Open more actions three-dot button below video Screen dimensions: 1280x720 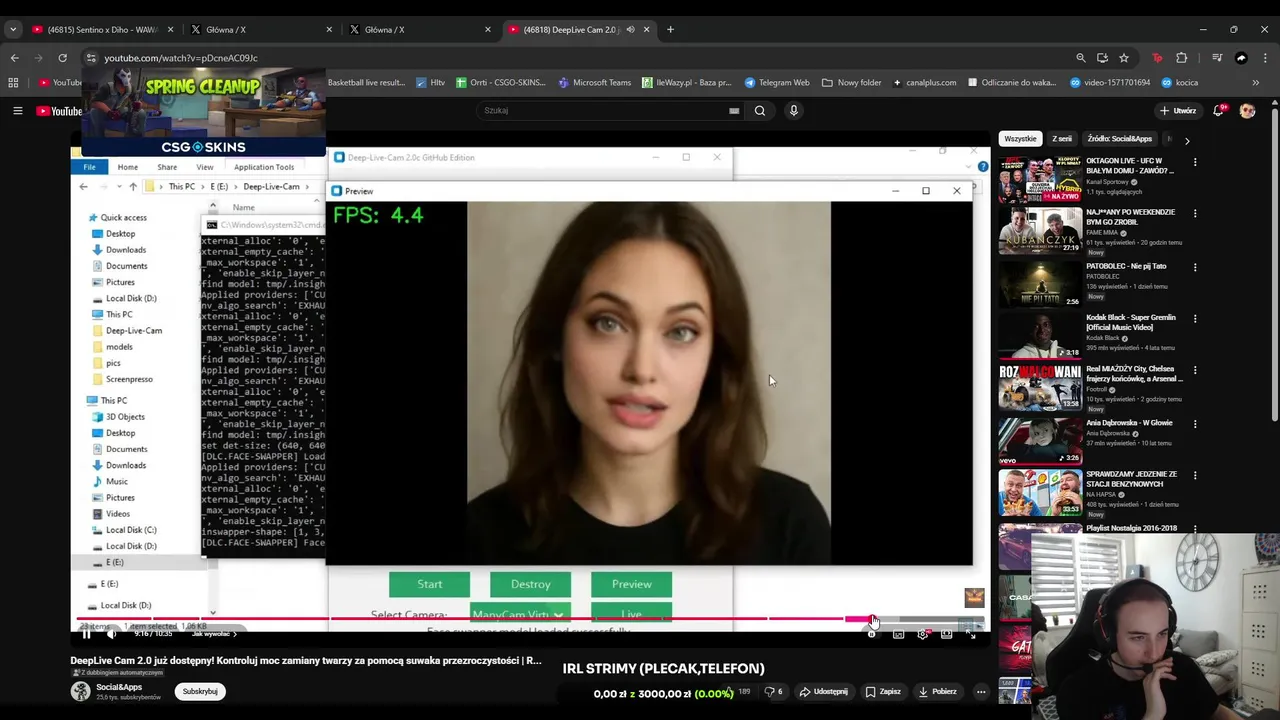click(x=981, y=692)
